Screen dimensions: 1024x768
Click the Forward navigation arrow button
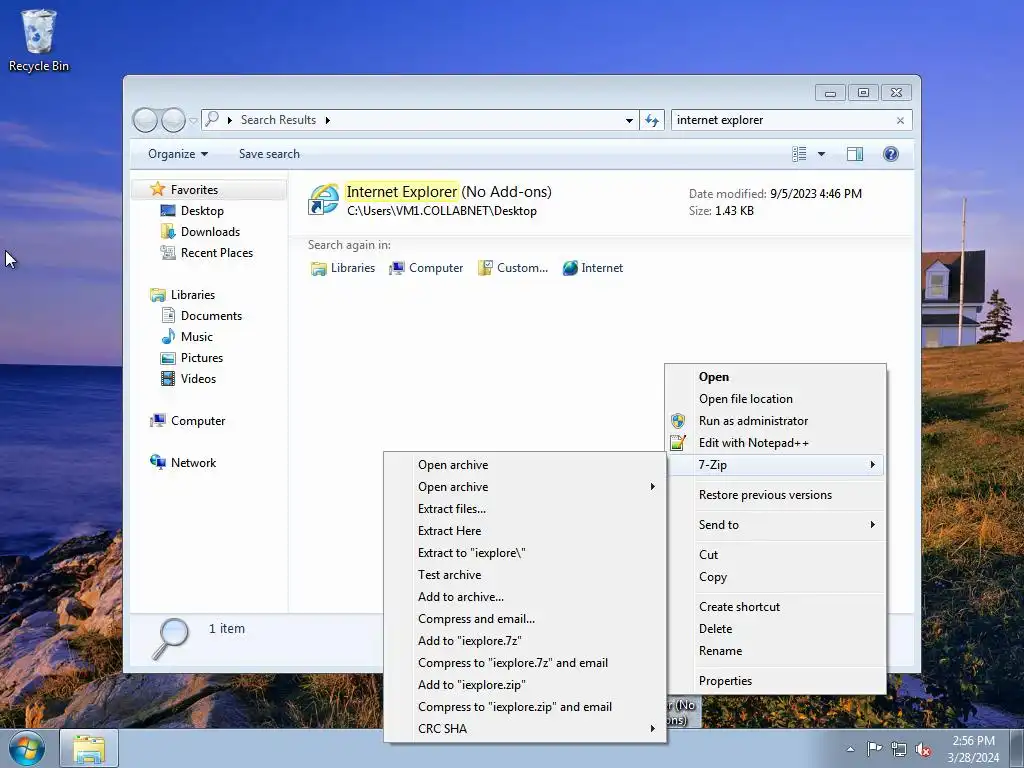click(173, 120)
